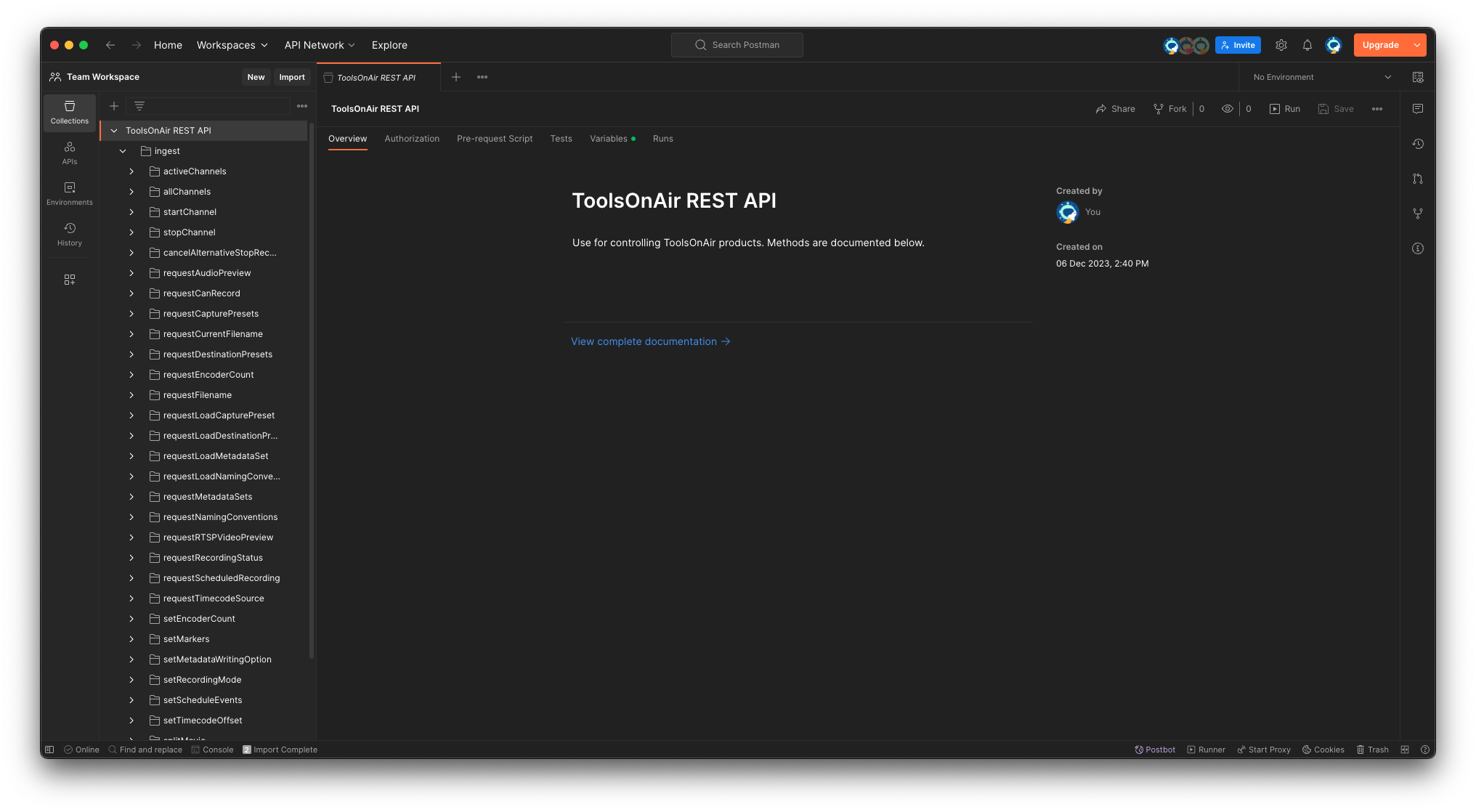Open the Upgrade dropdown arrow
The width and height of the screenshot is (1476, 812).
click(x=1417, y=45)
